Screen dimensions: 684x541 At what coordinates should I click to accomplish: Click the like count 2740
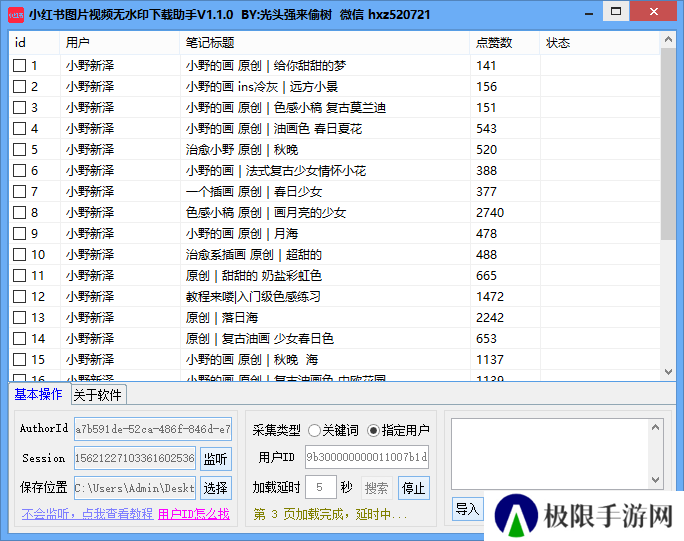[x=490, y=212]
